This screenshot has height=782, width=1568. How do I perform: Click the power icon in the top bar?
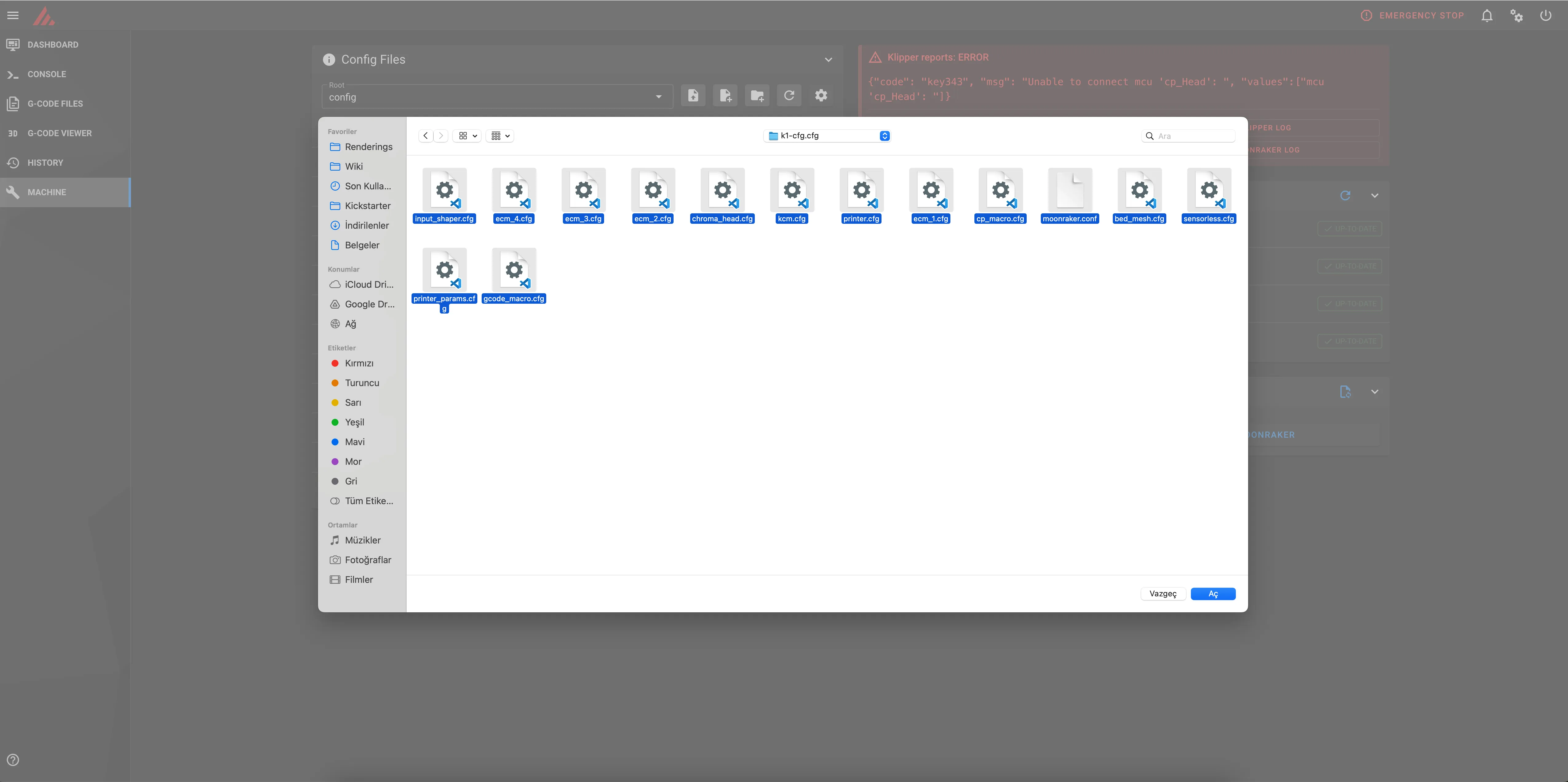point(1546,15)
